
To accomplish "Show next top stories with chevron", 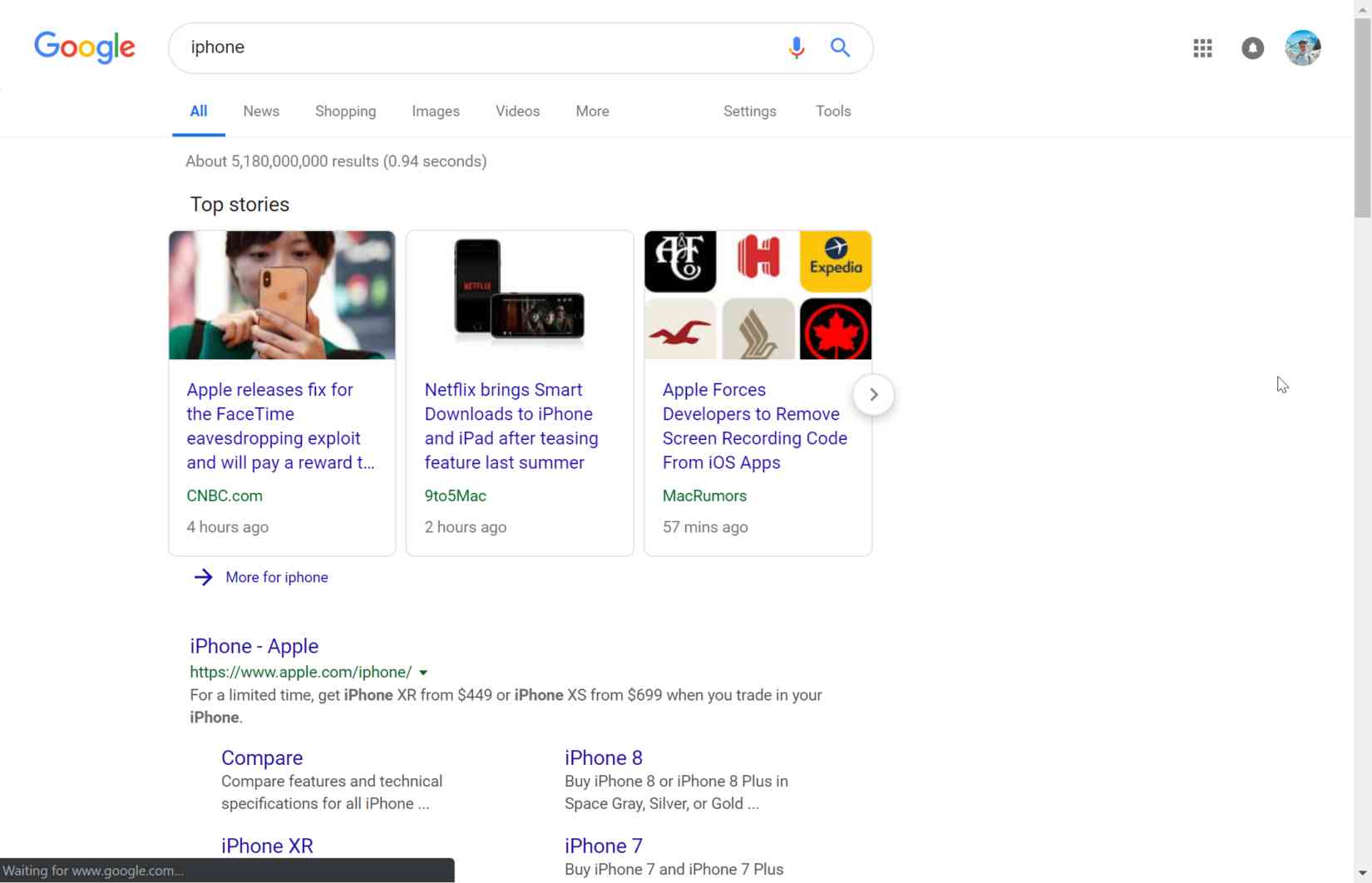I will [873, 395].
